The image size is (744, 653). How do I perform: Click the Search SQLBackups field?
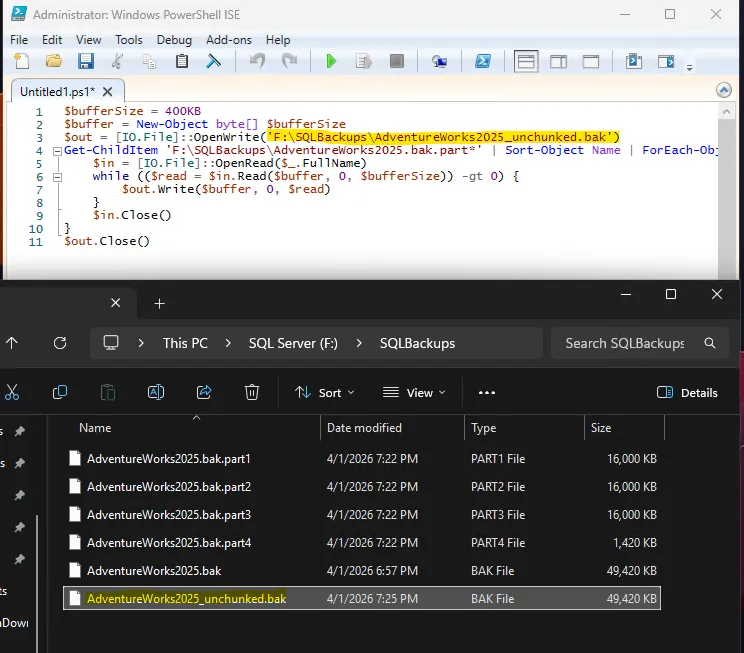point(639,343)
